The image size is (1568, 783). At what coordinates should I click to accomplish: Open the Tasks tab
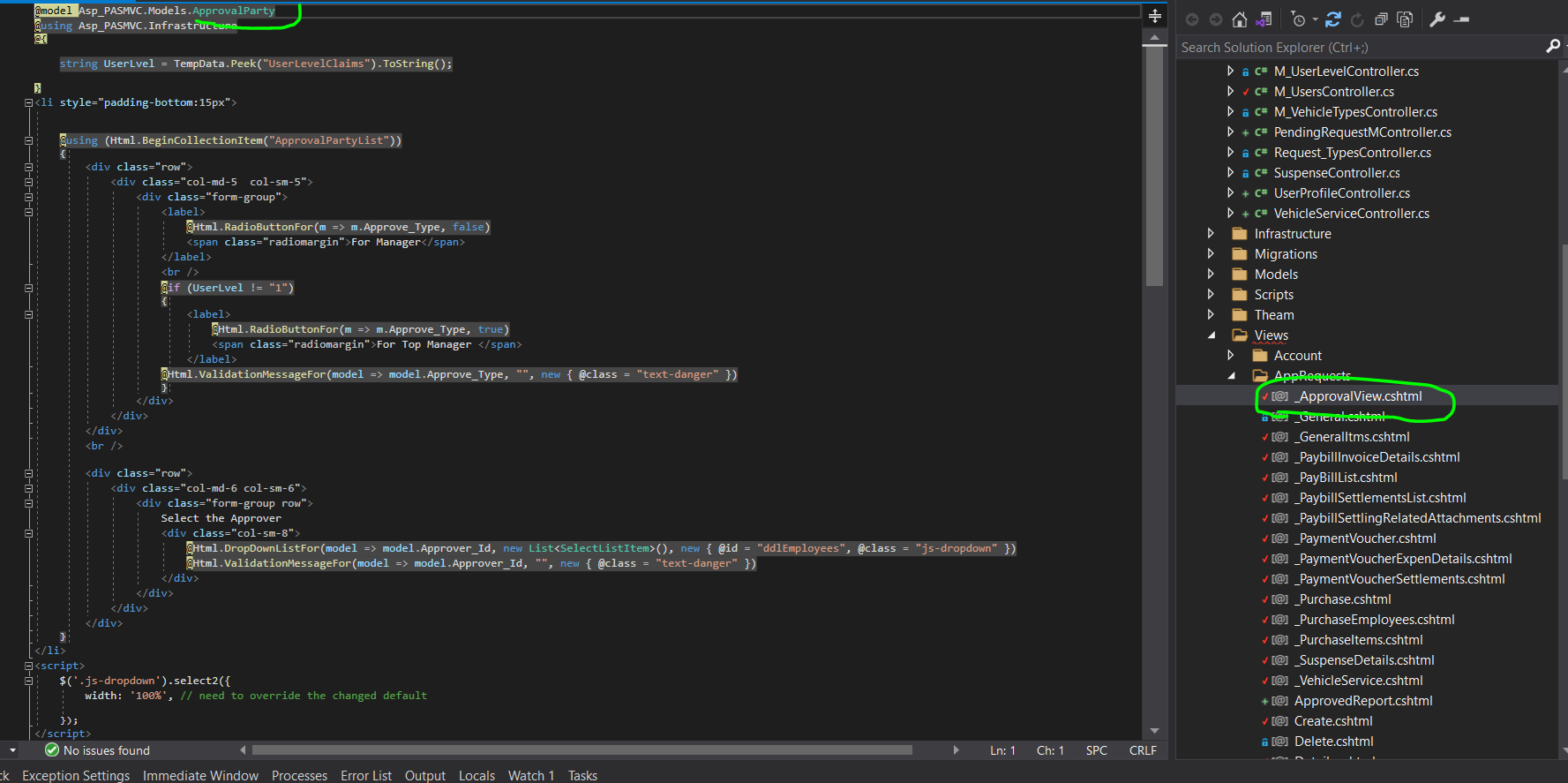(x=582, y=775)
